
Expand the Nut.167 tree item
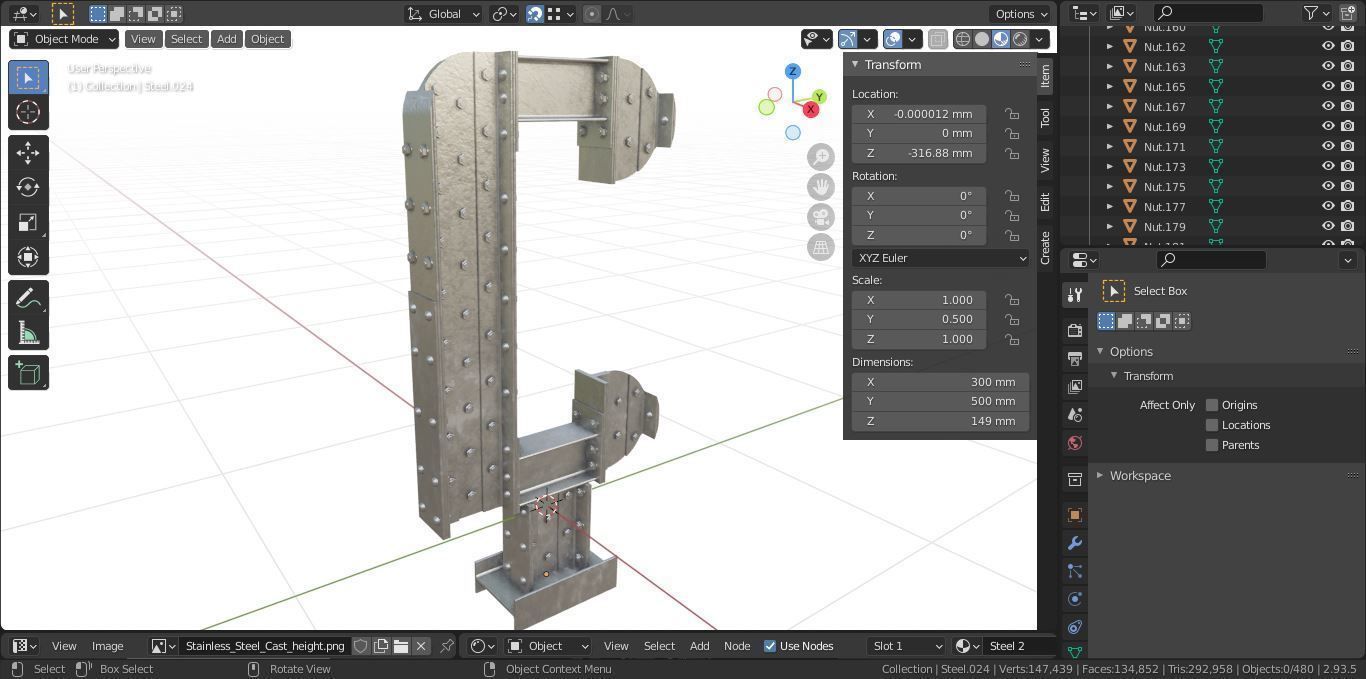coord(1110,107)
